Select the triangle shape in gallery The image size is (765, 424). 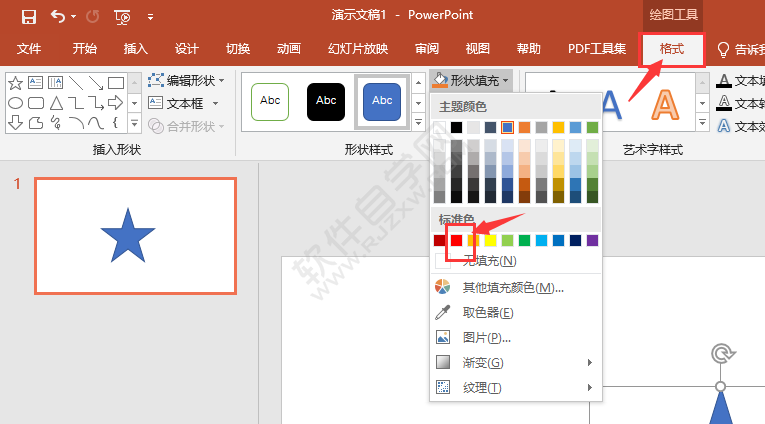pyautogui.click(x=57, y=103)
